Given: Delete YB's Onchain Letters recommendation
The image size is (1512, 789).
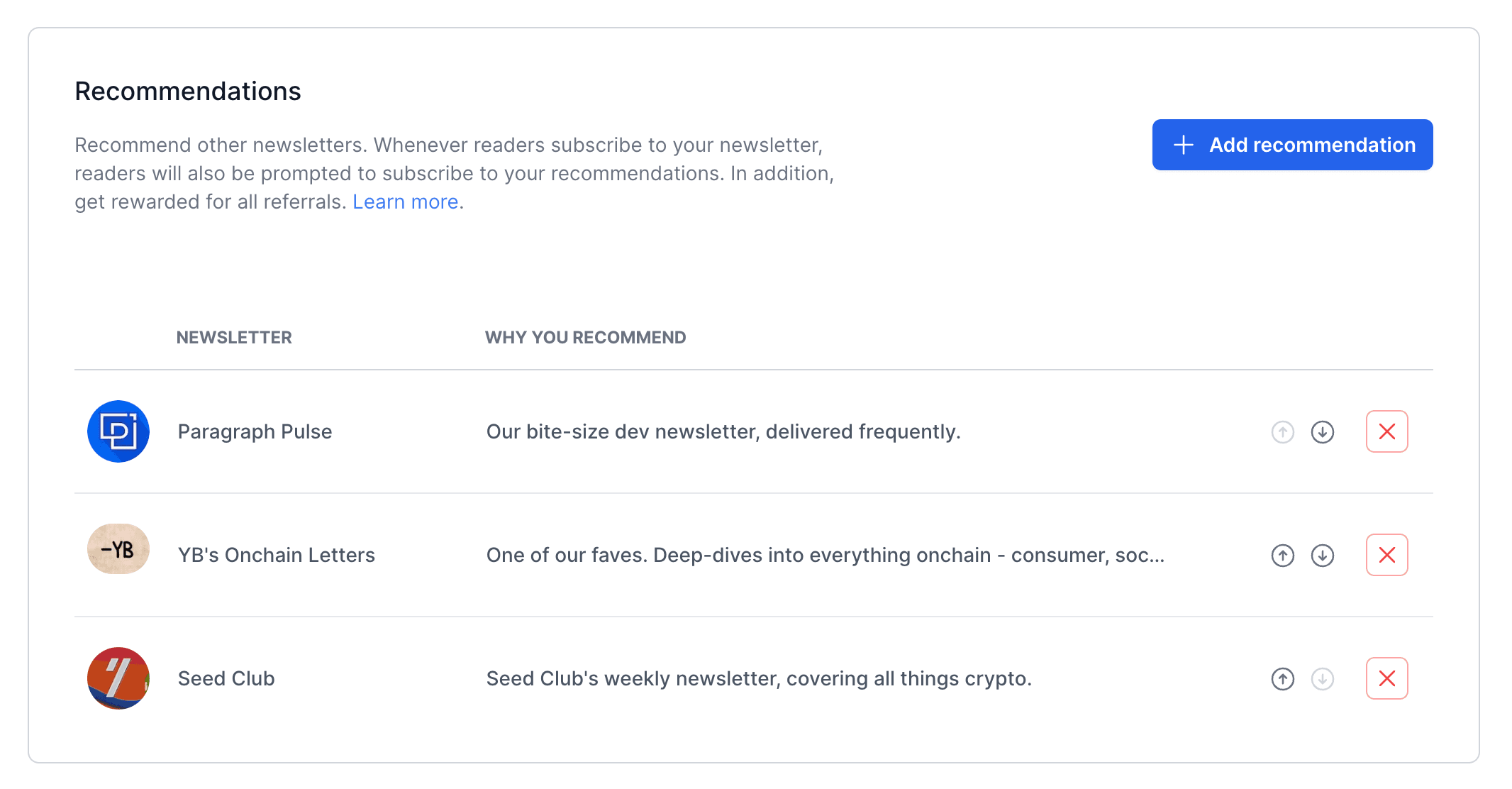Looking at the screenshot, I should coord(1386,555).
